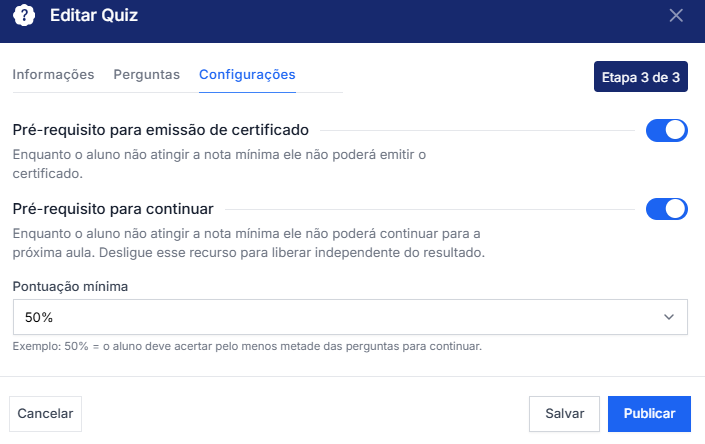Click the chevron arrow in score dropdown
This screenshot has height=444, width=705.
[669, 317]
